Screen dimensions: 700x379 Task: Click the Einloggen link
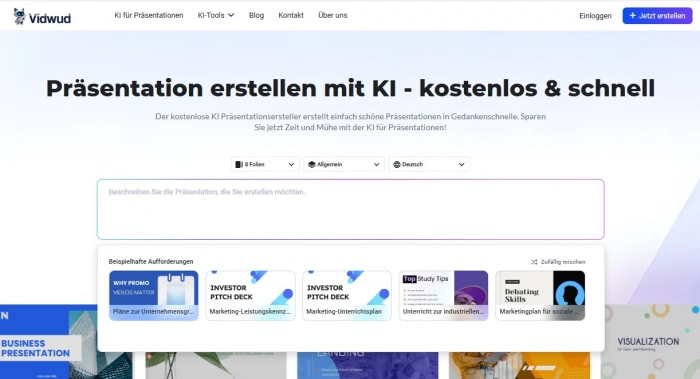595,16
